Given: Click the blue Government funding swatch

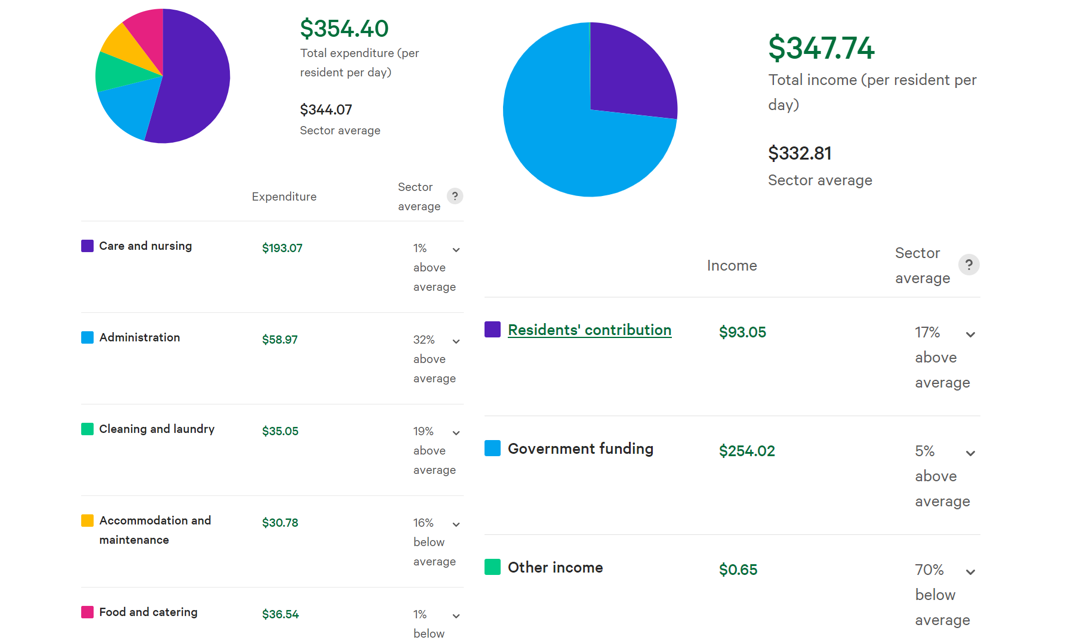Looking at the screenshot, I should pos(492,448).
